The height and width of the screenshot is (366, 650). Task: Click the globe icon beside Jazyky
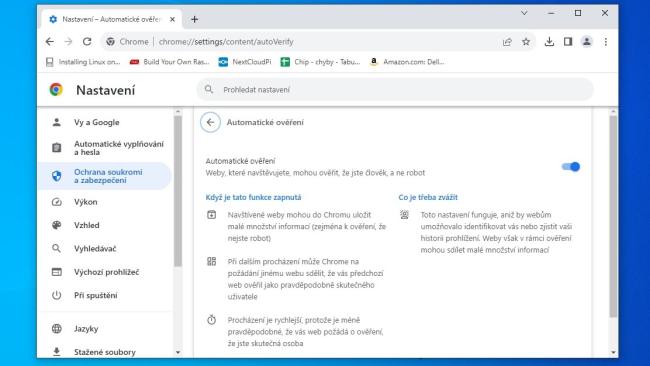(x=57, y=329)
